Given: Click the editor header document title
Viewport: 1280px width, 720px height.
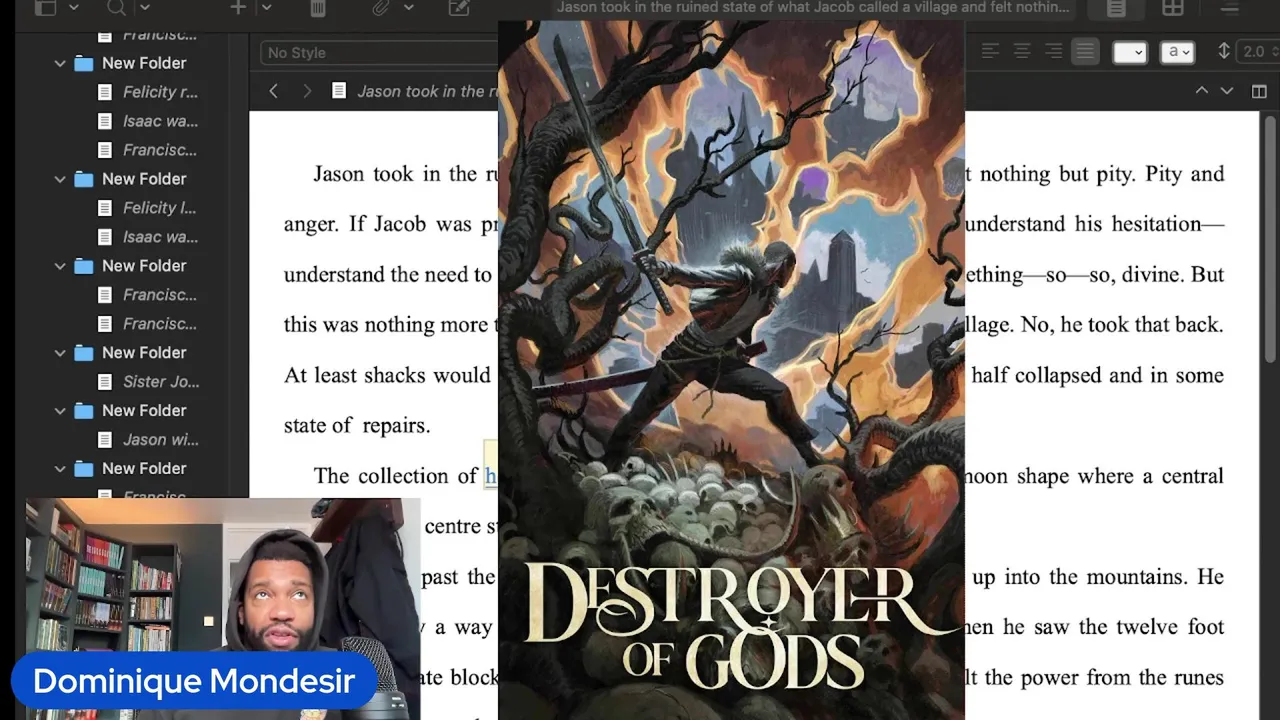Looking at the screenshot, I should [x=427, y=91].
